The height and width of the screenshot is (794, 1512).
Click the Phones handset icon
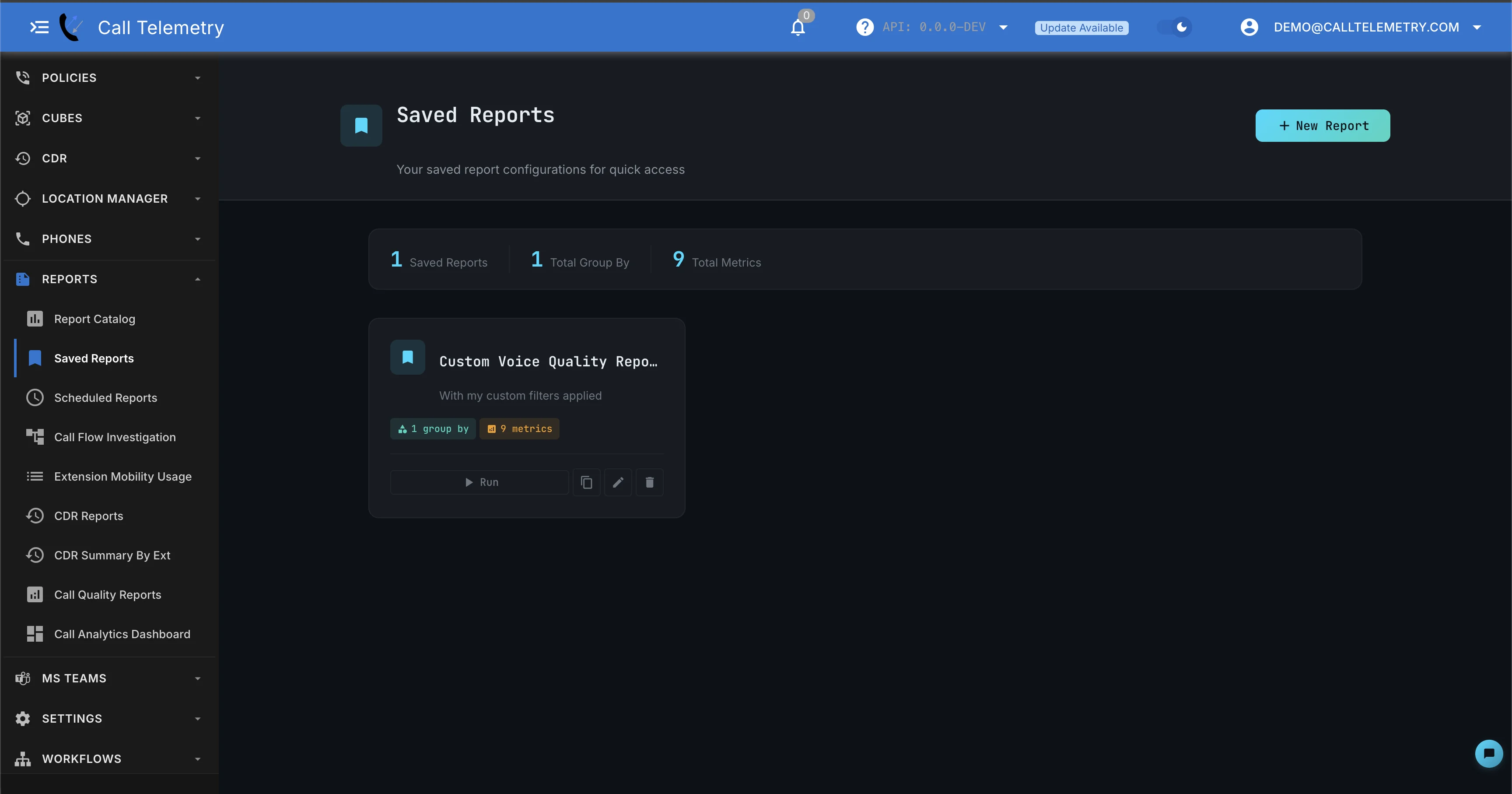coord(23,239)
